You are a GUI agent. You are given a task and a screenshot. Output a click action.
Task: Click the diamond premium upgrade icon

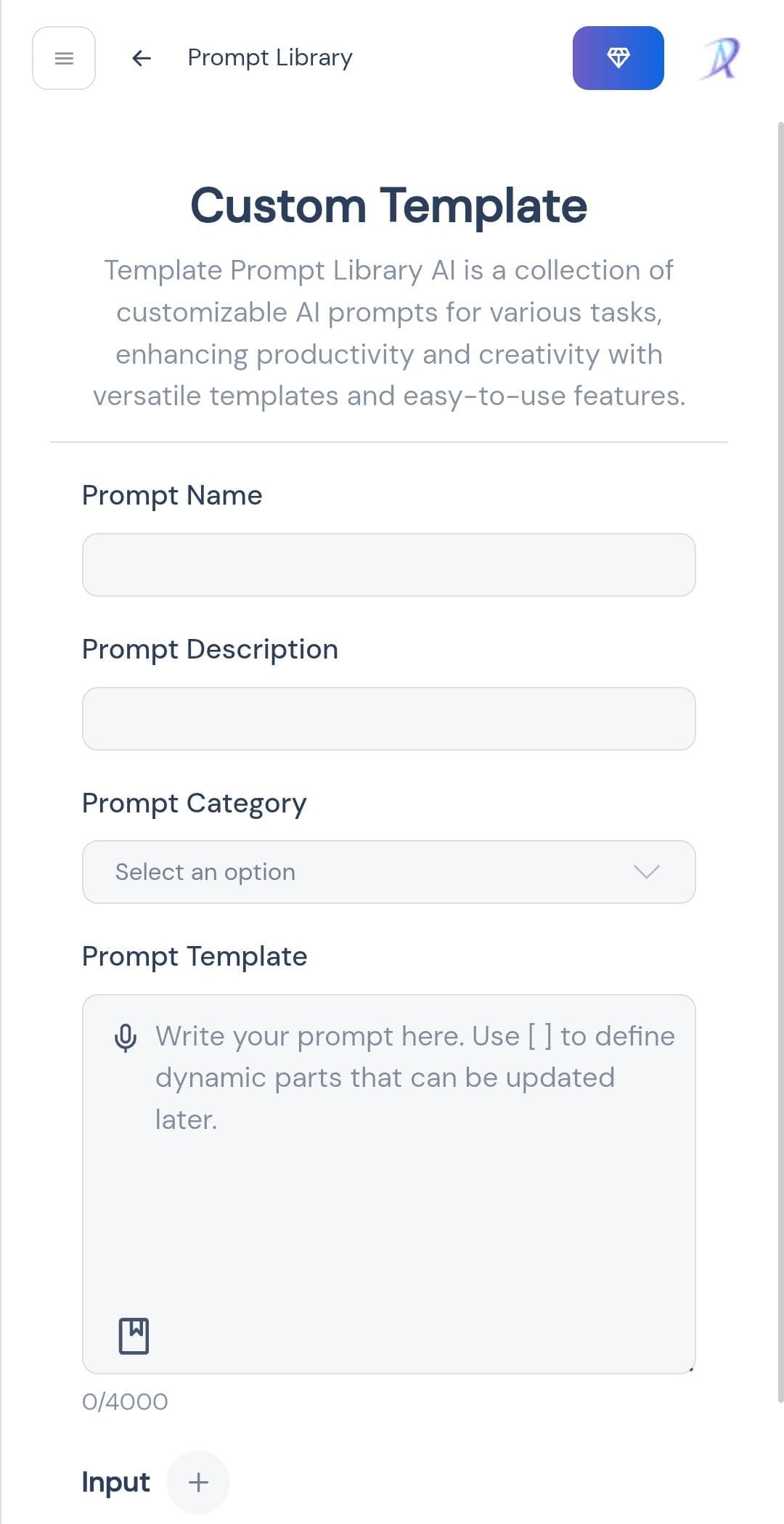pyautogui.click(x=618, y=58)
